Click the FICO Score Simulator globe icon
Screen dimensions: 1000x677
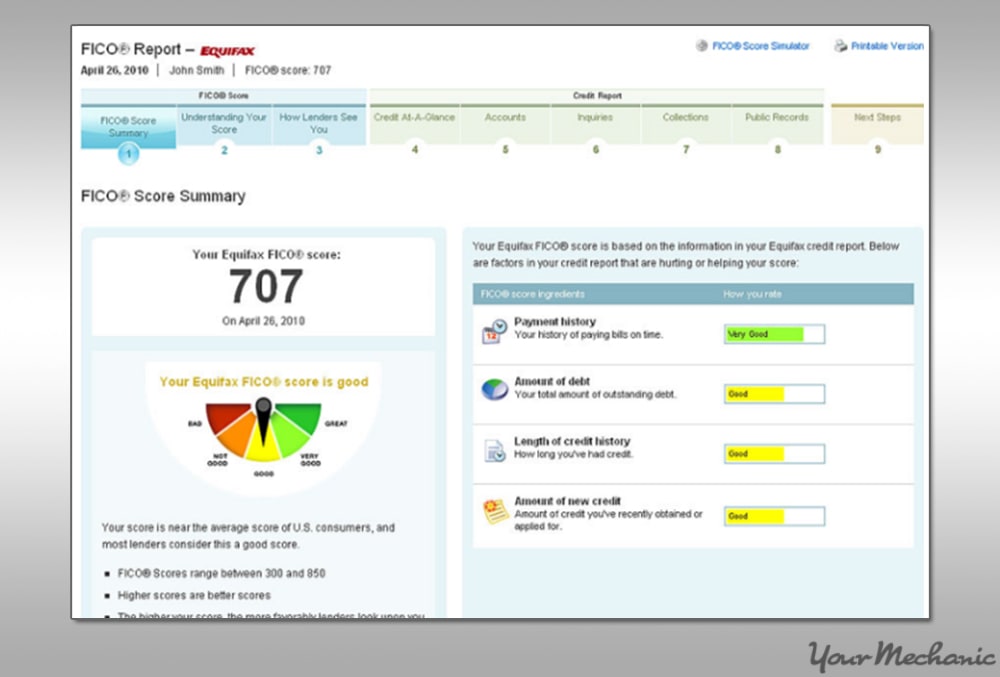click(702, 46)
